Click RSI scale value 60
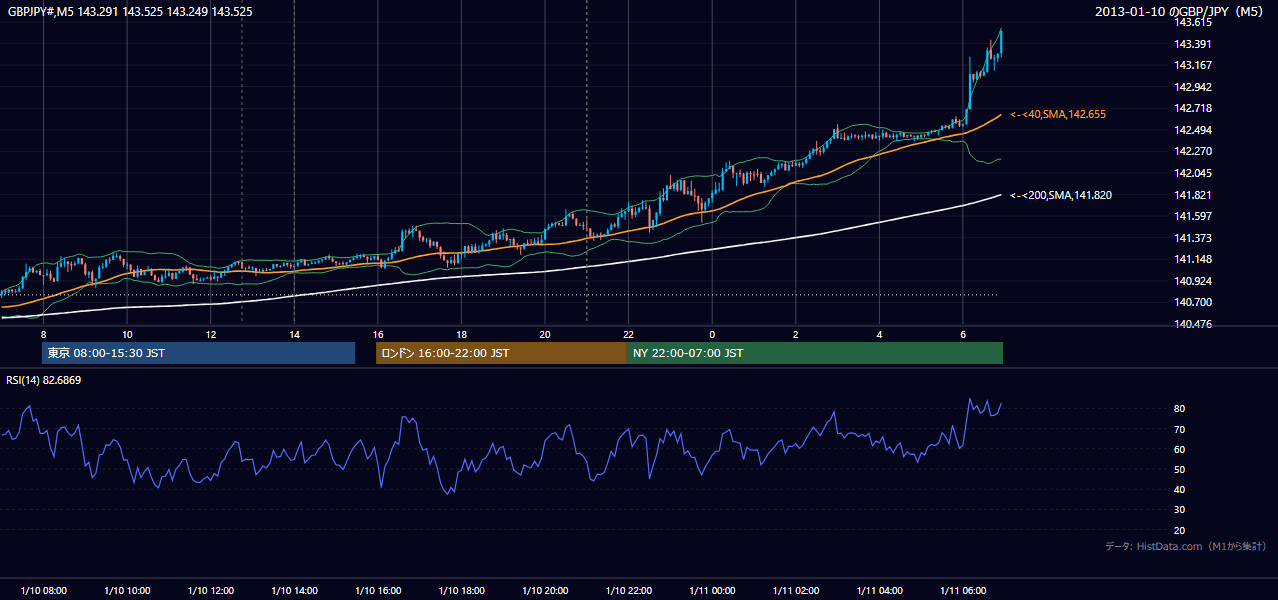The height and width of the screenshot is (600, 1278). pos(1180,450)
